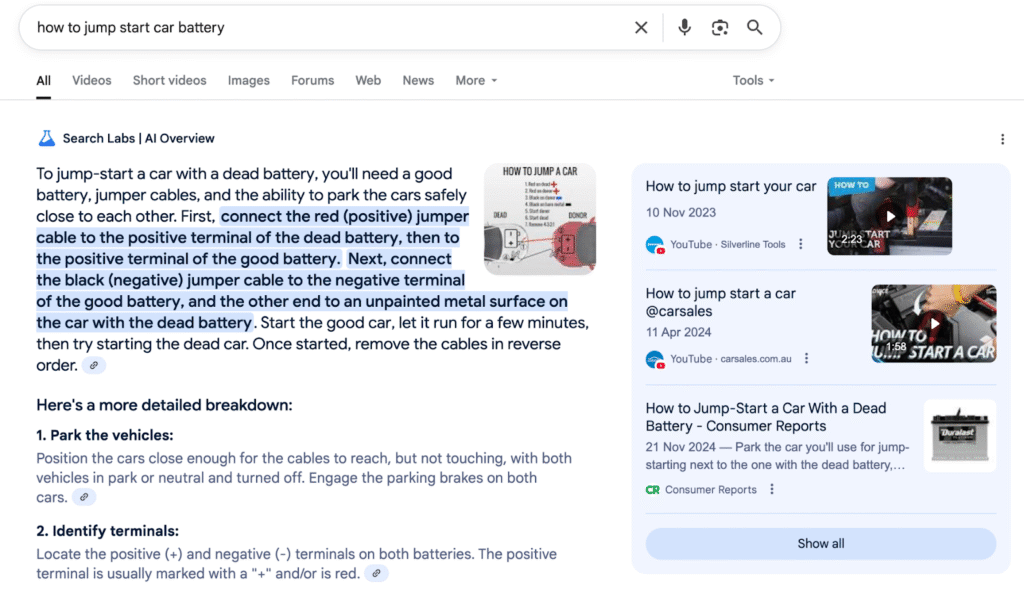
Task: Switch to the Images tab
Action: tap(248, 80)
